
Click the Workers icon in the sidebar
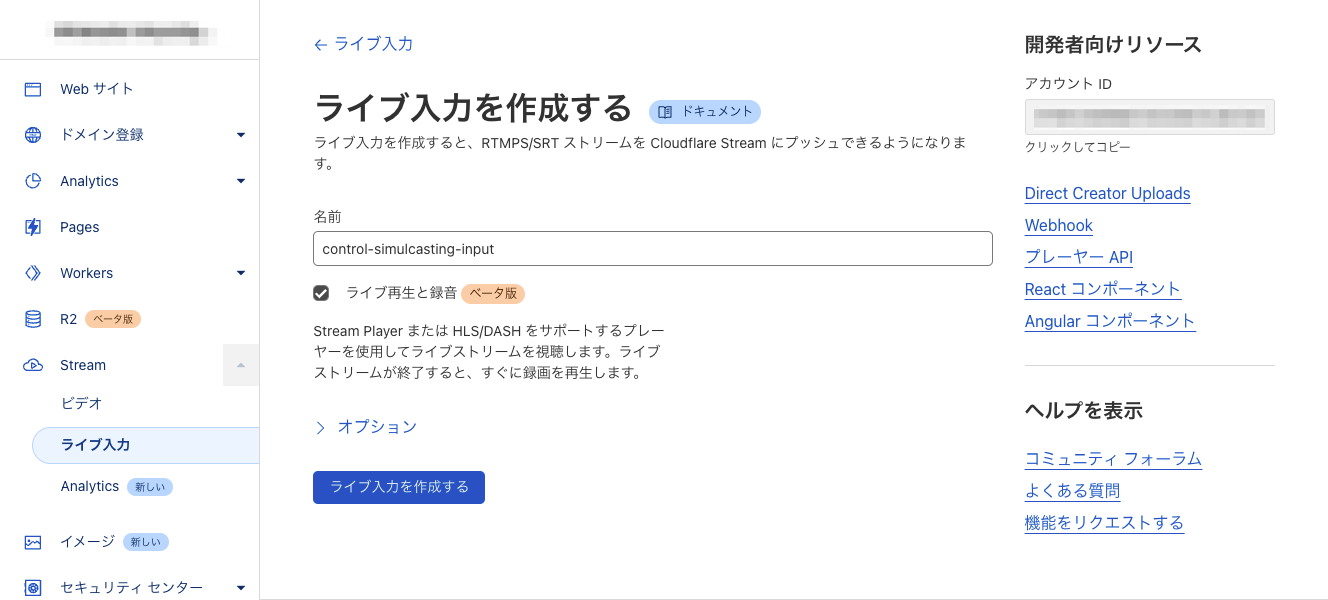(x=32, y=273)
